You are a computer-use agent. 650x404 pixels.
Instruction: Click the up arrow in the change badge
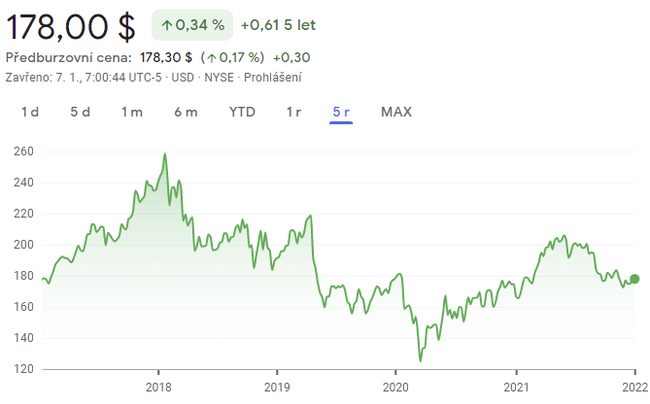166,24
